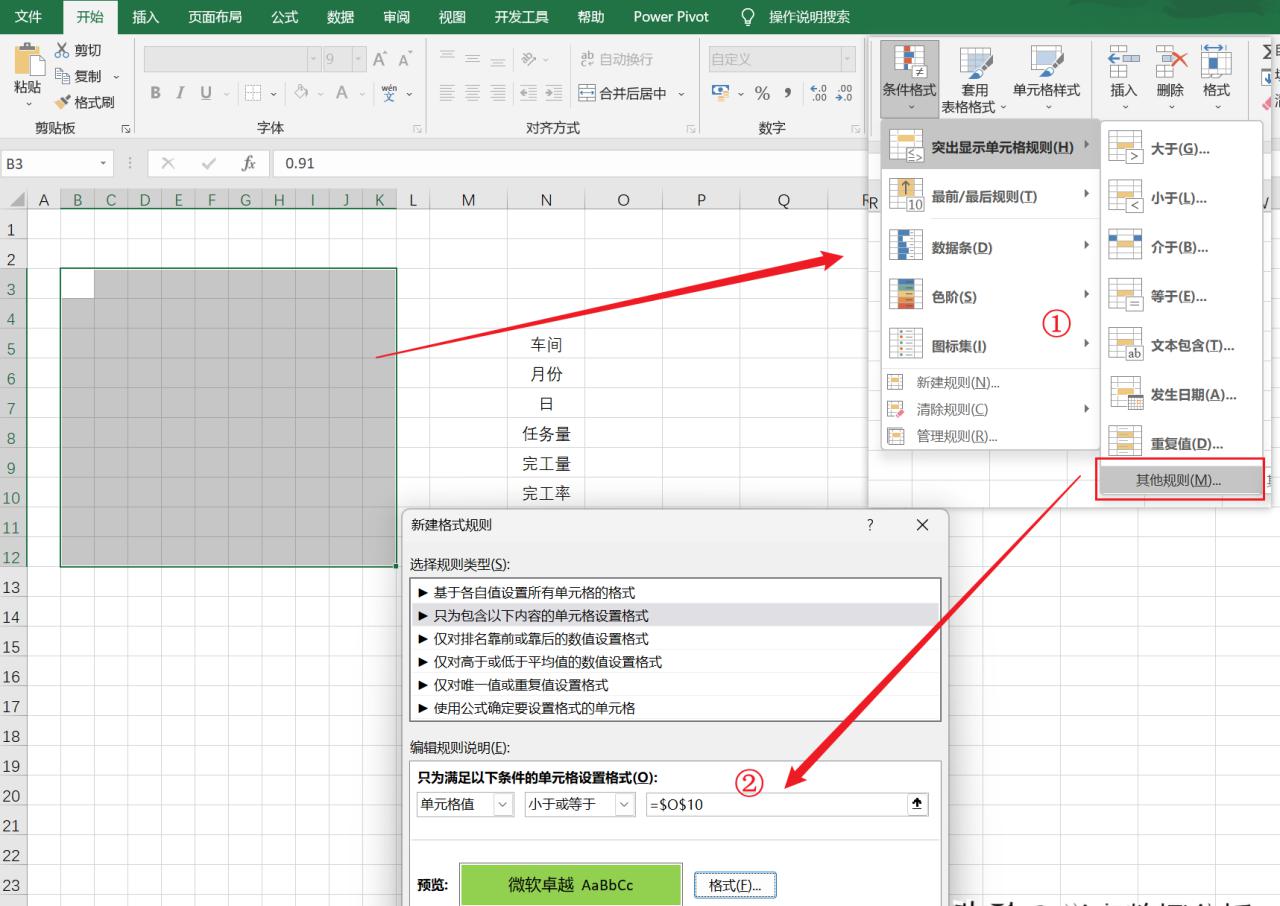This screenshot has width=1280, height=906.
Task: Click the Wrap Text (自动换行) button
Action: point(617,59)
